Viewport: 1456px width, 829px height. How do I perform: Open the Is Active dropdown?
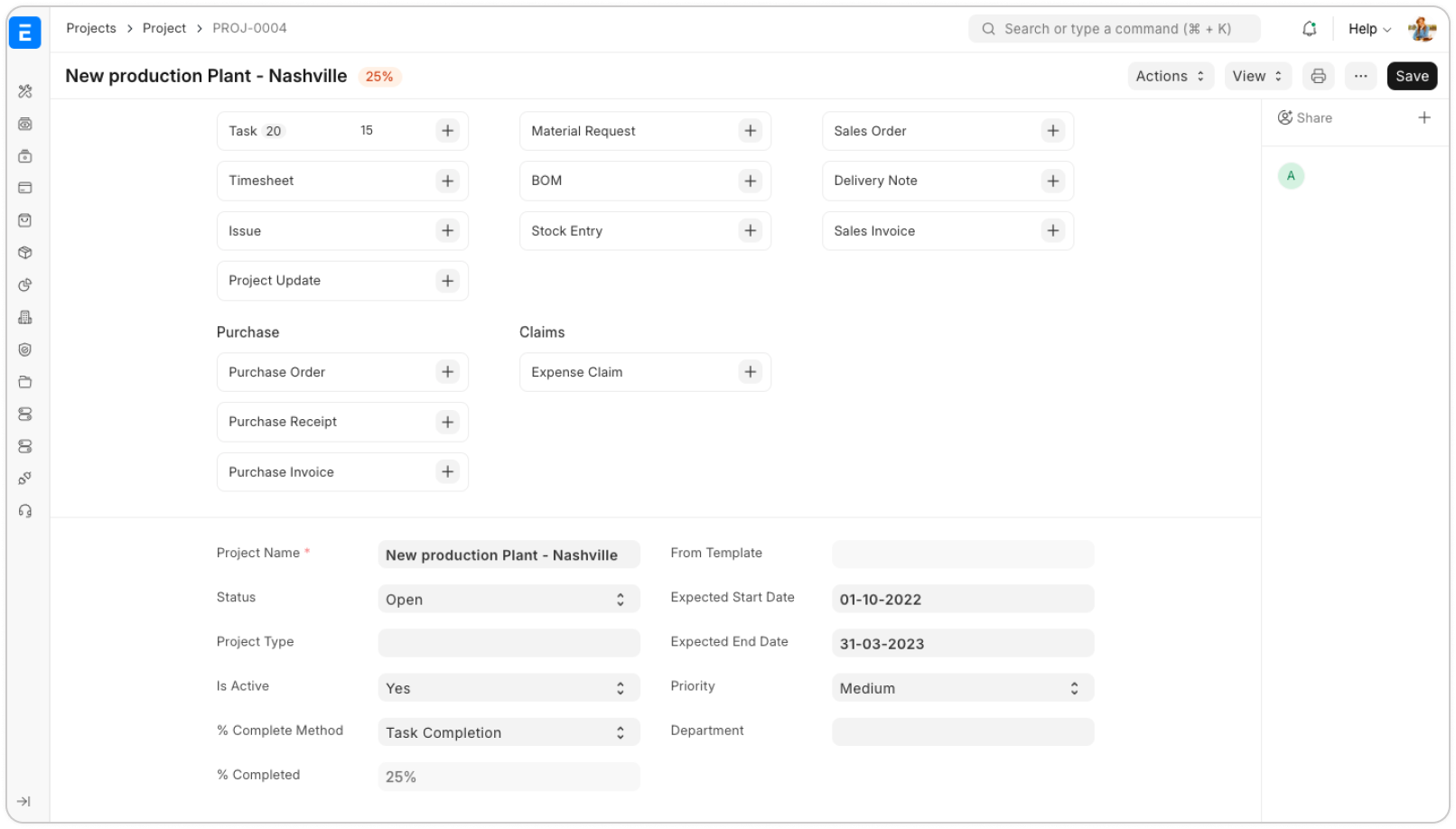[x=508, y=688]
